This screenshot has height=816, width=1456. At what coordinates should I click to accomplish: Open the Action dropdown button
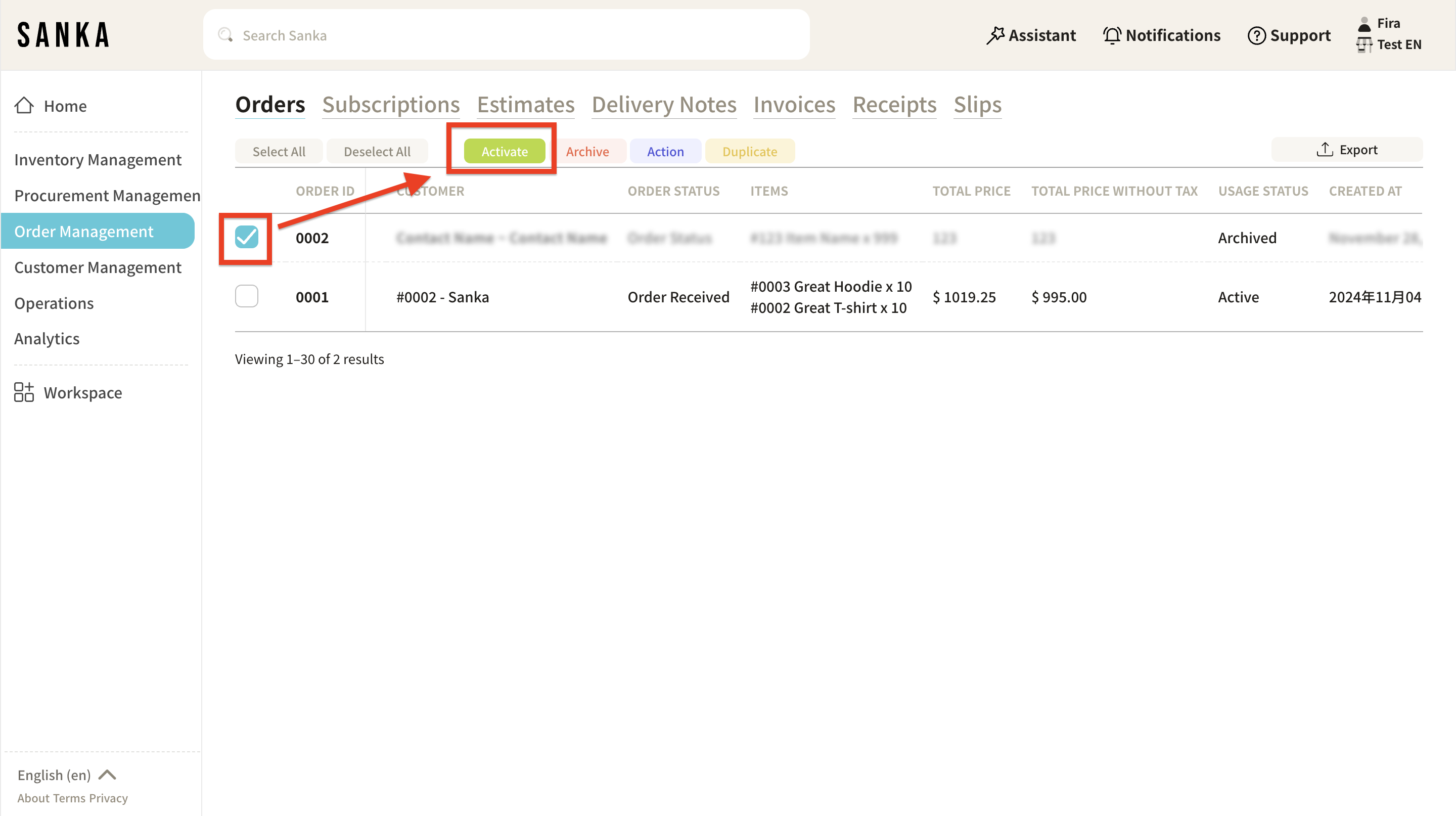point(665,152)
